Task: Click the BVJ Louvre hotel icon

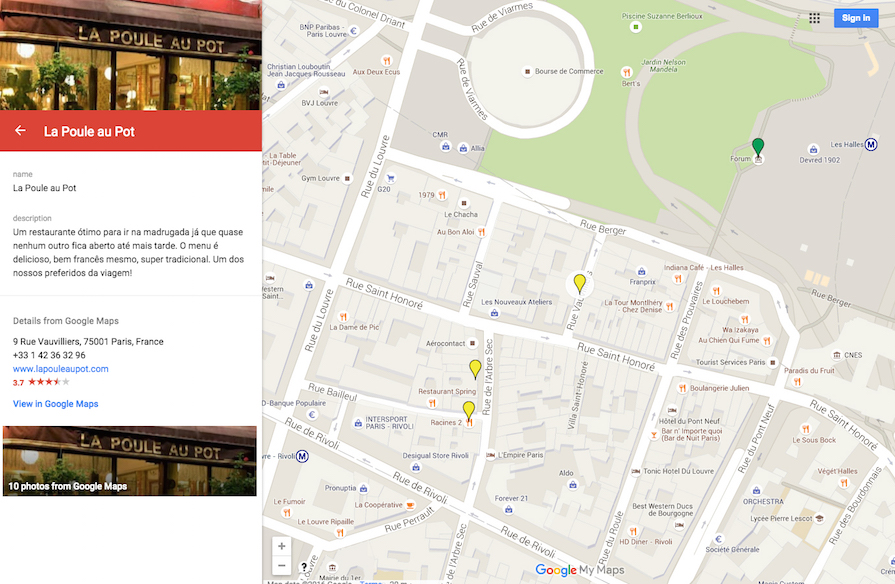Action: click(324, 92)
